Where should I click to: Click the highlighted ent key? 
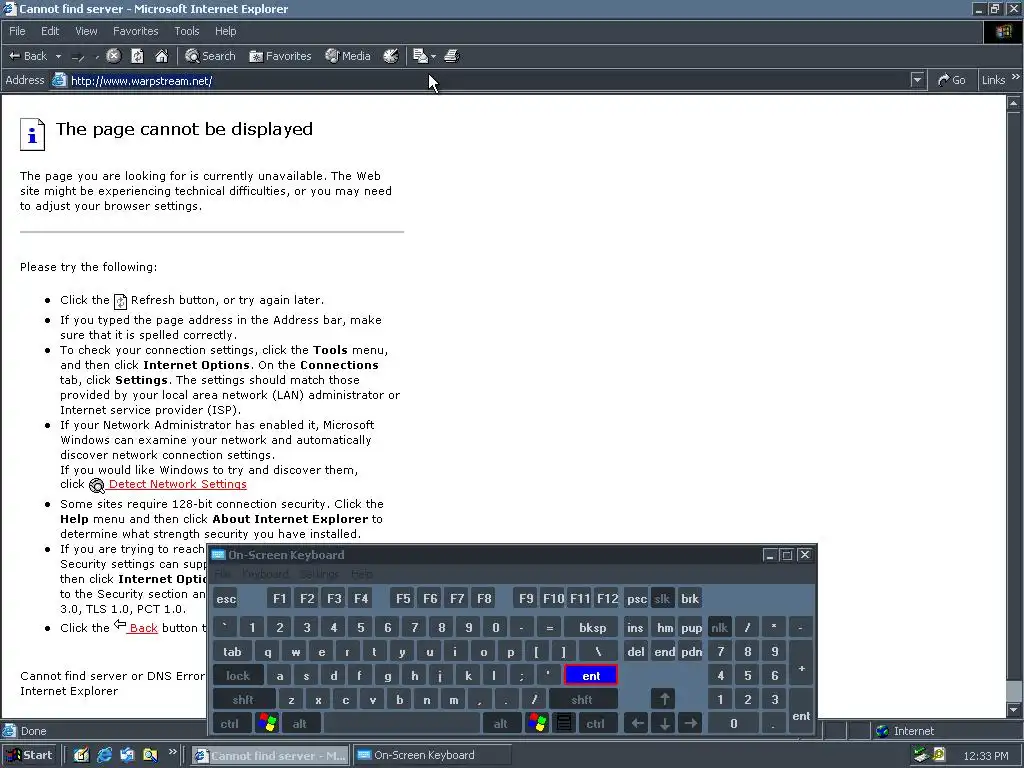[x=591, y=676]
